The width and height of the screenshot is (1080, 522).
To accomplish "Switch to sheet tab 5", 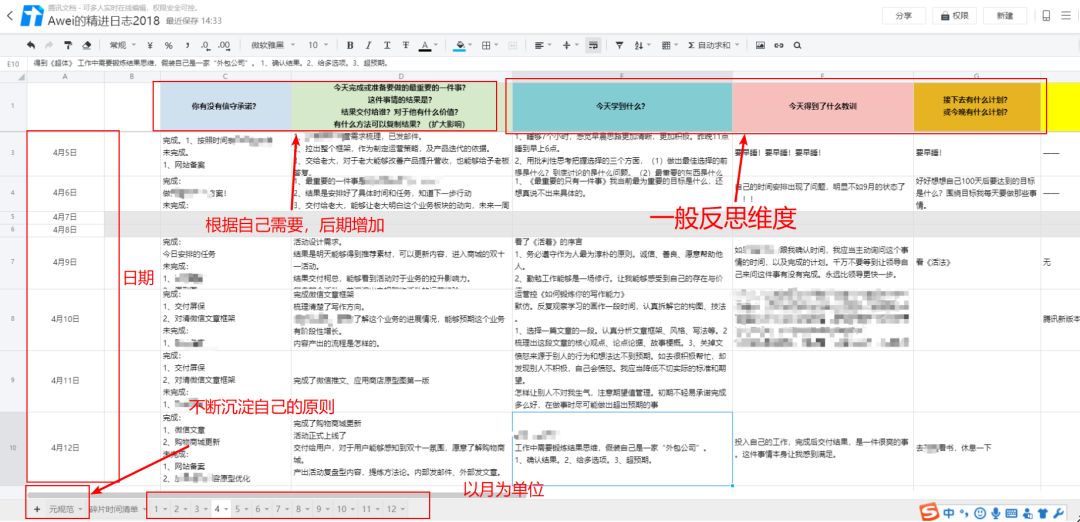I will point(240,509).
